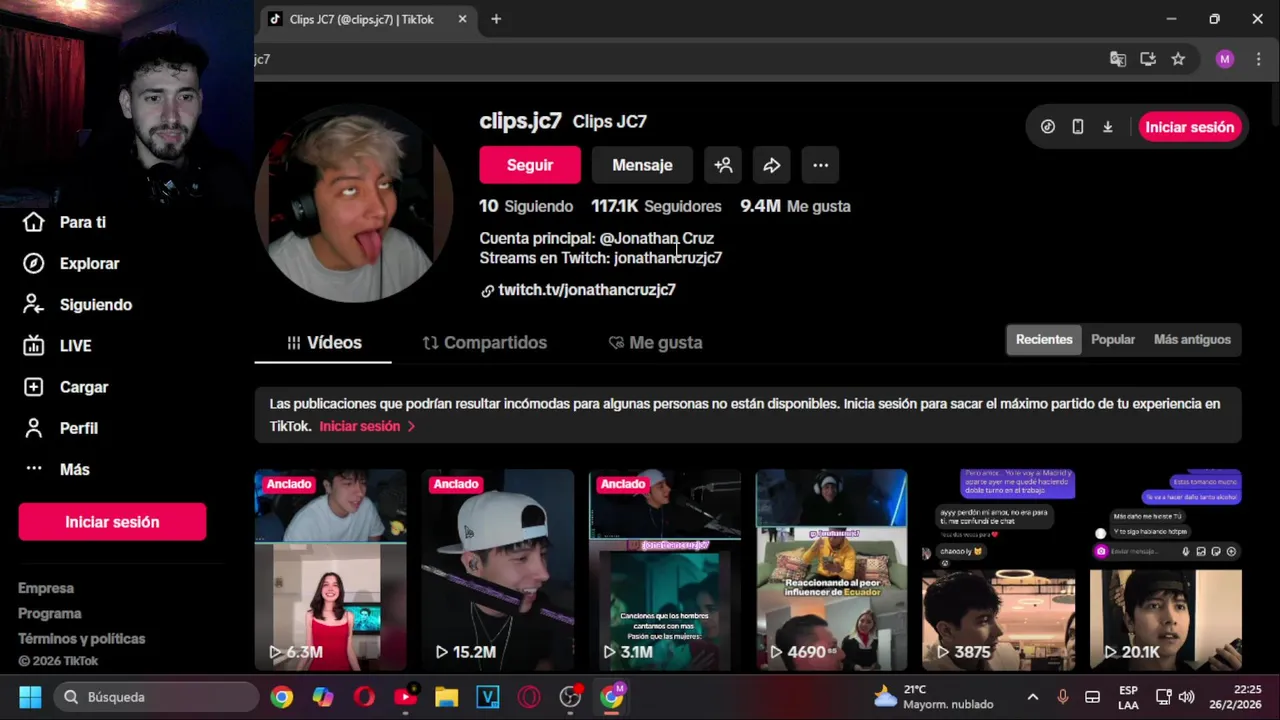Click the Mensaje button
This screenshot has width=1280, height=720.
tap(642, 165)
